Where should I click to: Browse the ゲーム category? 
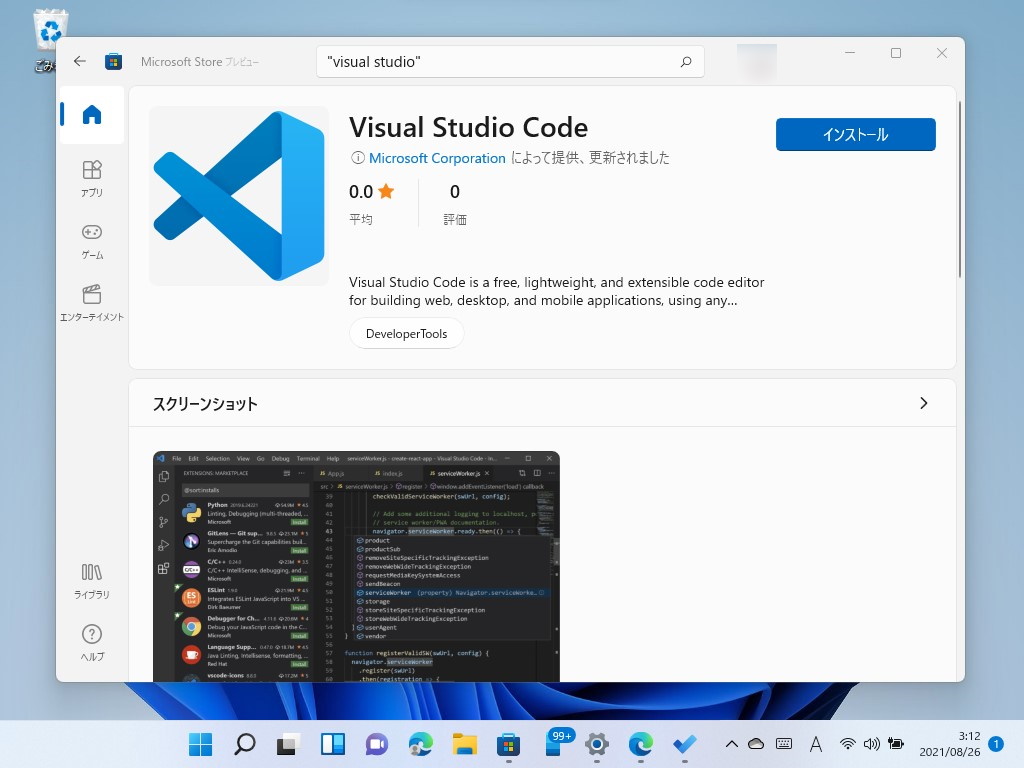pyautogui.click(x=91, y=240)
